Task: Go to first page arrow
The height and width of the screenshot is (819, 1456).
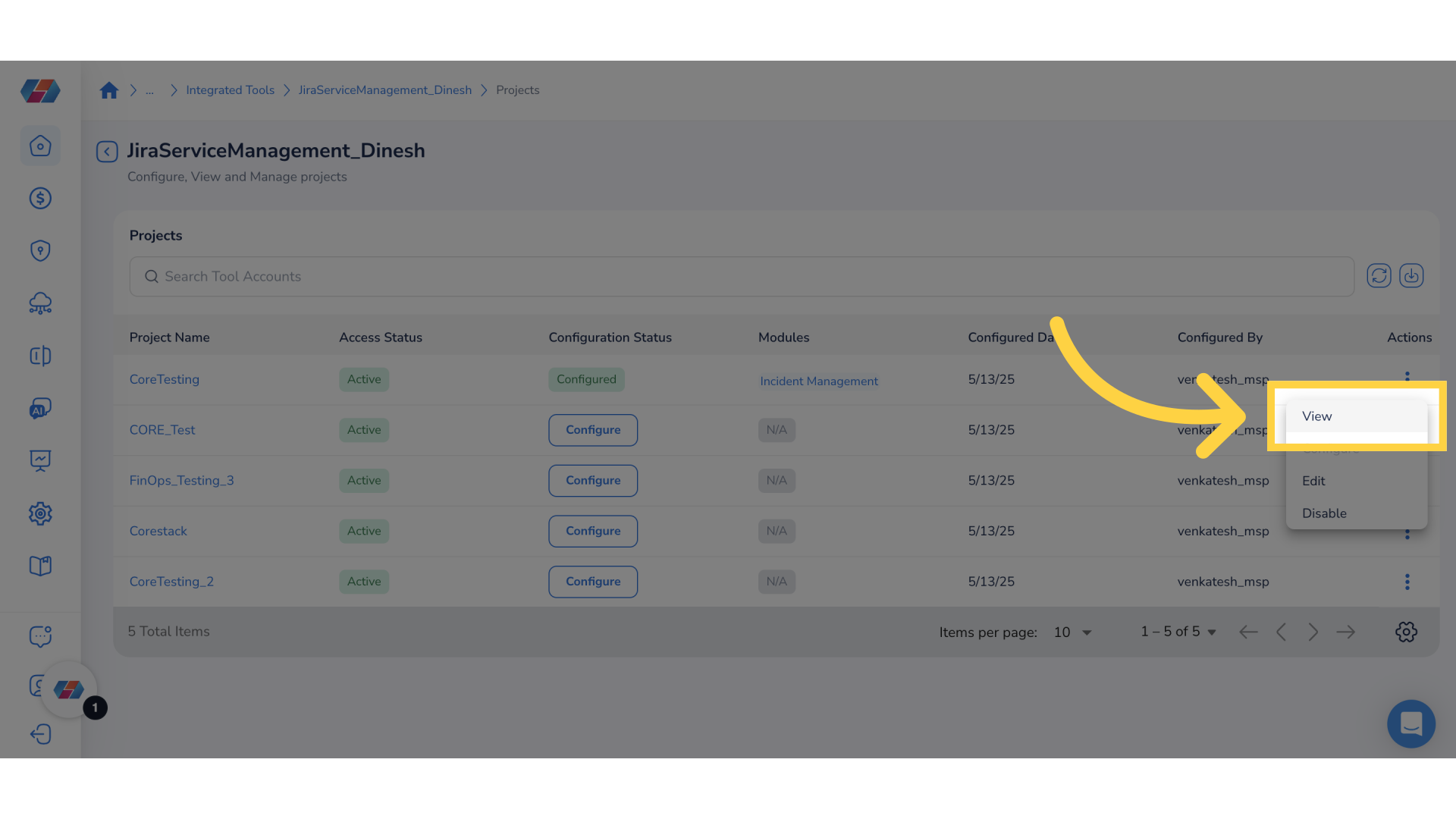Action: point(1248,632)
